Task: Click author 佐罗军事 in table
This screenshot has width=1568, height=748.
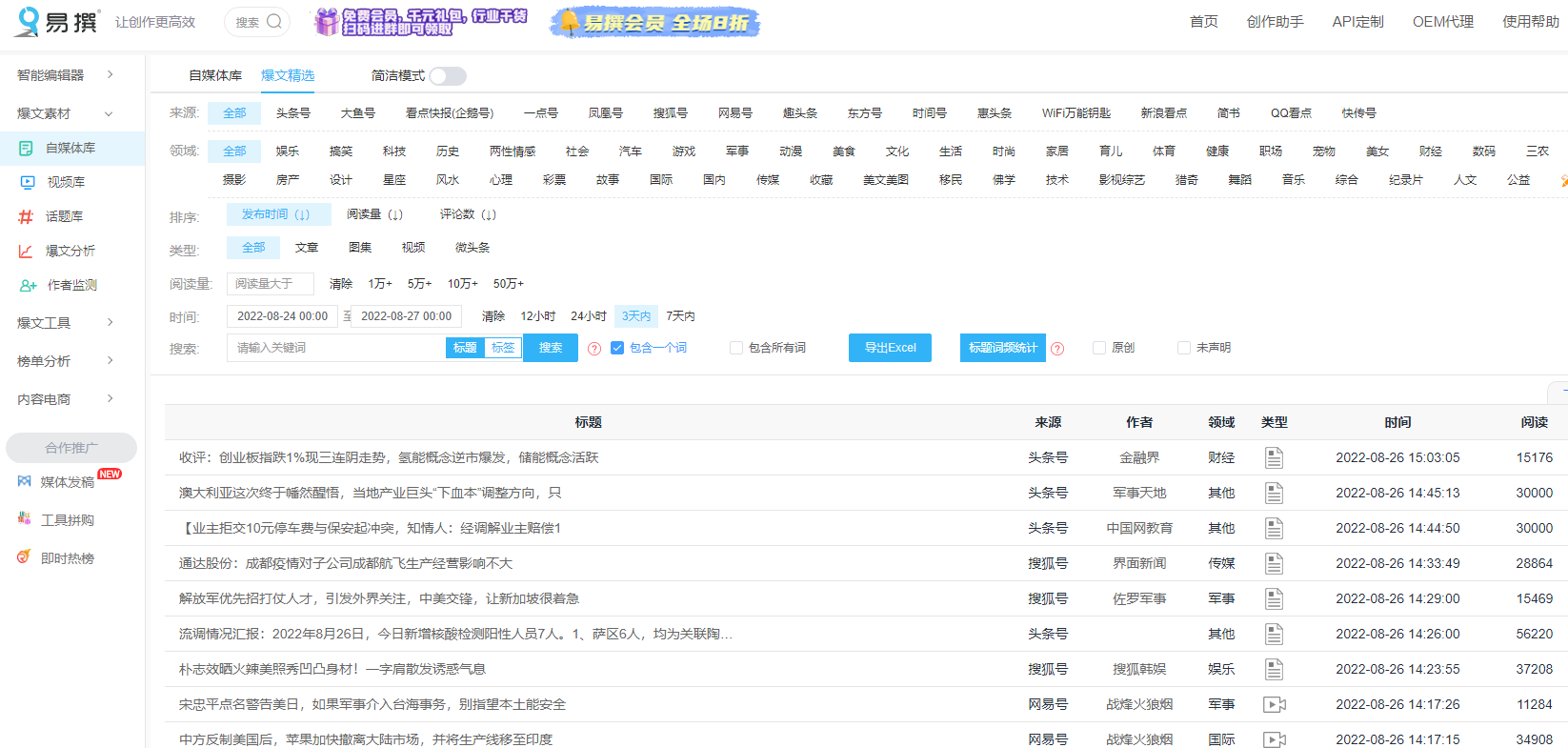Action: point(1139,598)
